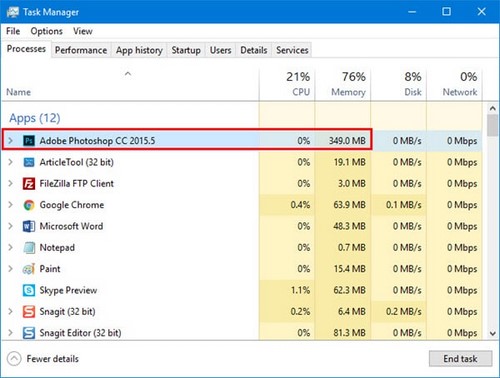Screen dimensions: 500x378
Task: Click the Notepad icon
Action: click(29, 248)
